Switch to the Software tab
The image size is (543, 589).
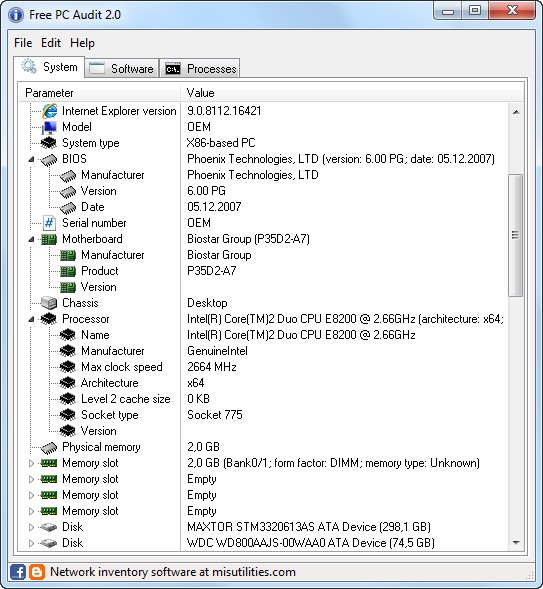tap(122, 68)
